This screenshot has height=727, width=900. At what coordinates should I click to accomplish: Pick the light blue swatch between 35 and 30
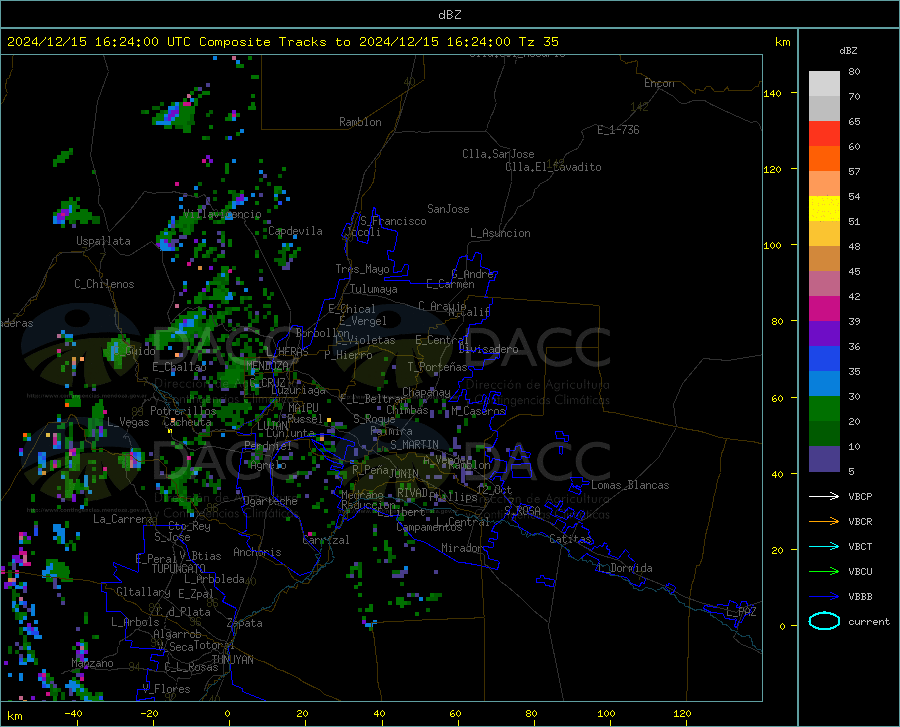tap(824, 384)
